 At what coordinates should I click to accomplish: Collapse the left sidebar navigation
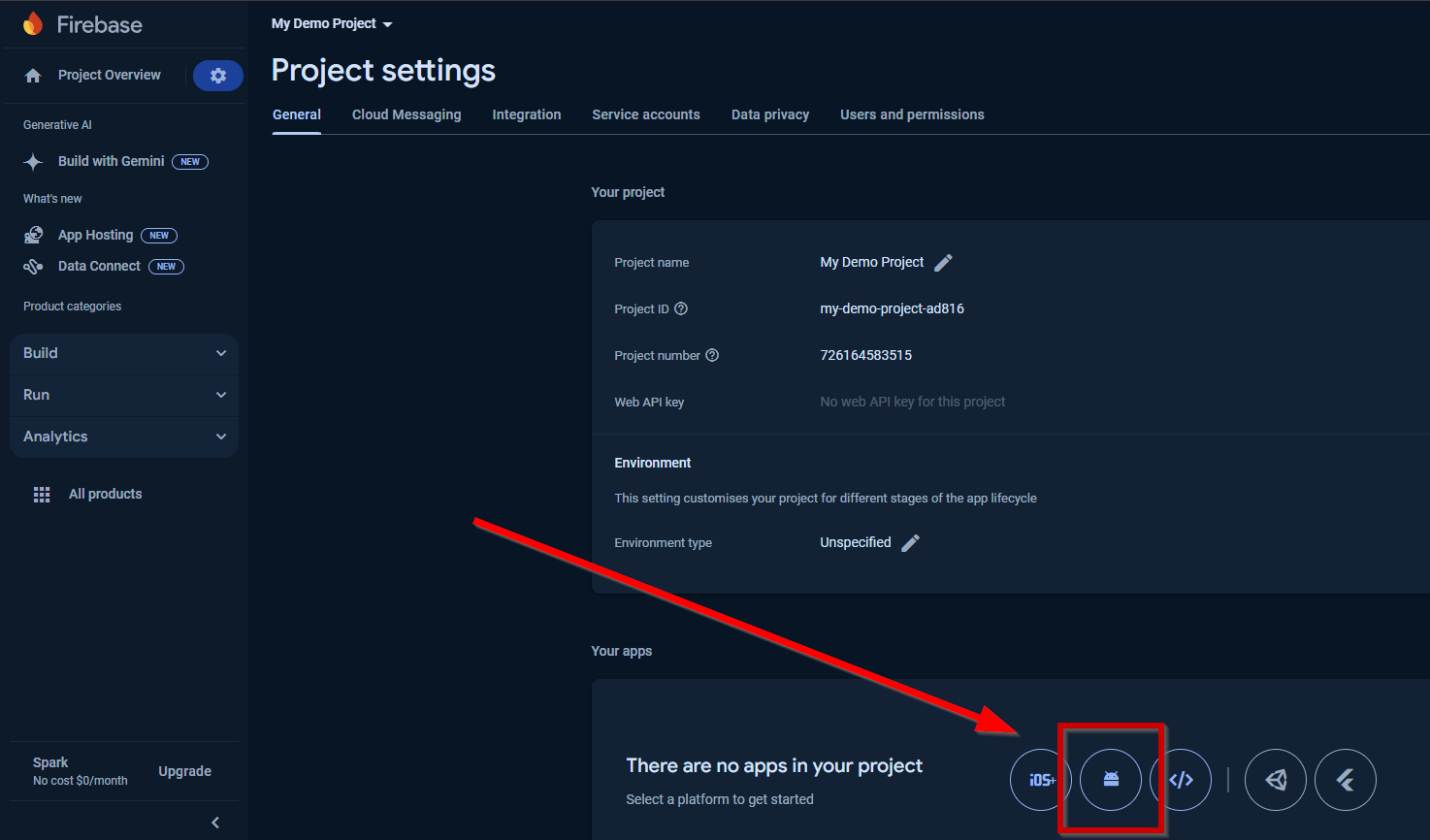[x=215, y=823]
